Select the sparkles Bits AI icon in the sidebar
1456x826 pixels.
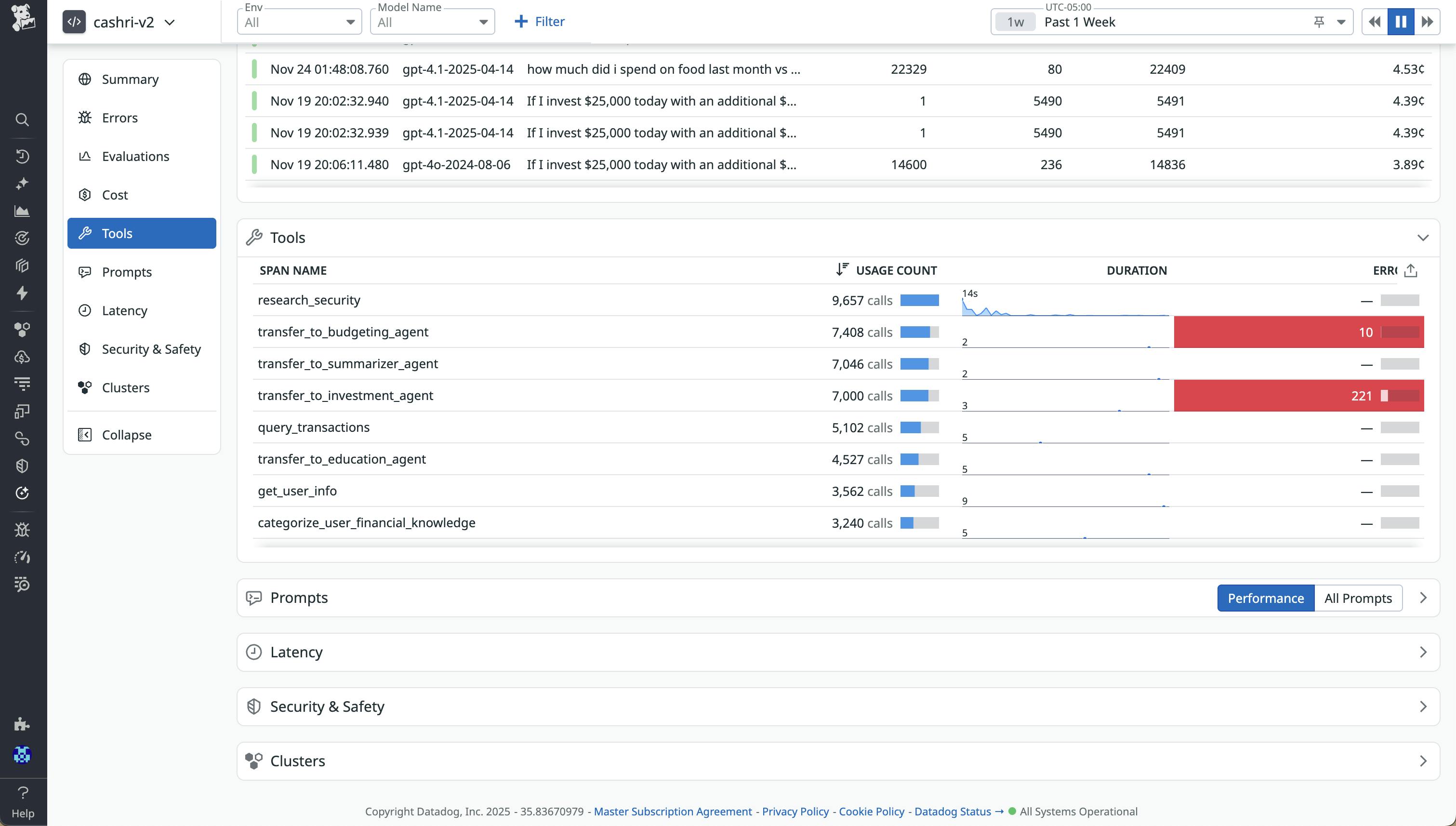[22, 183]
